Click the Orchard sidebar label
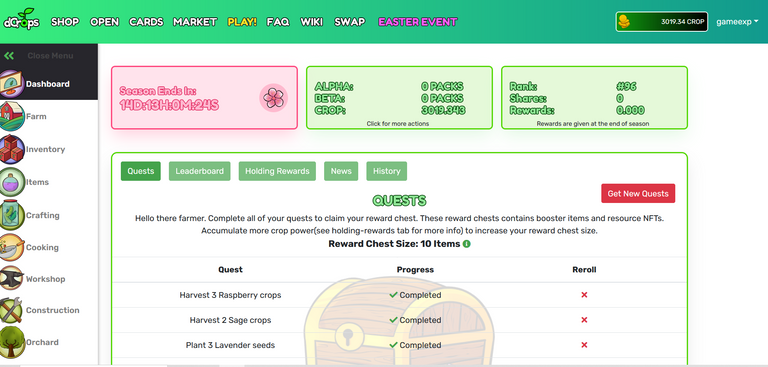The height and width of the screenshot is (367, 768). coord(42,343)
